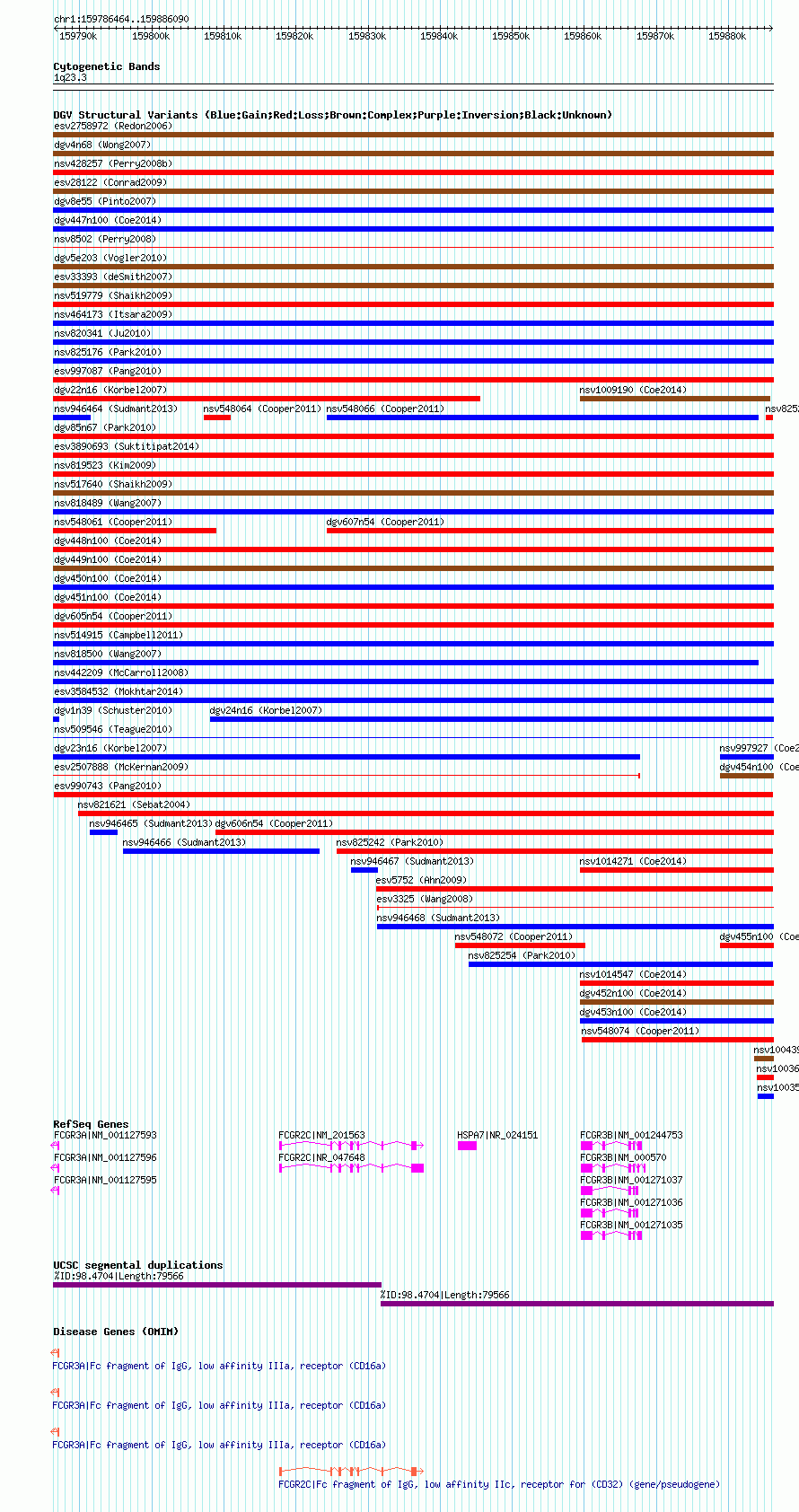The width and height of the screenshot is (799, 1512).
Task: Click the chr1:159786464..159886090 coordinates text
Action: click(121, 19)
